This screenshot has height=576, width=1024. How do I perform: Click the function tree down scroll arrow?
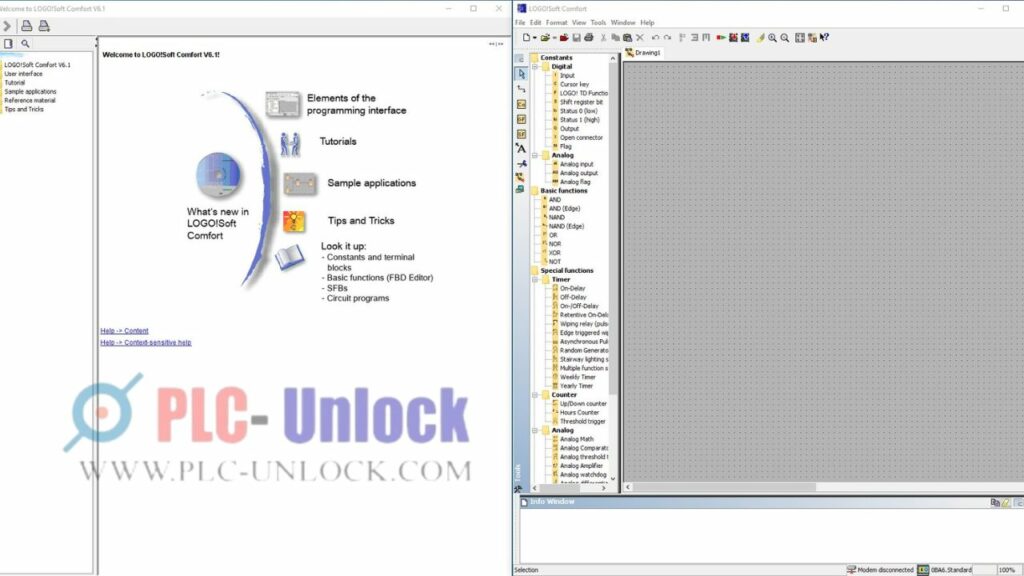[x=613, y=479]
